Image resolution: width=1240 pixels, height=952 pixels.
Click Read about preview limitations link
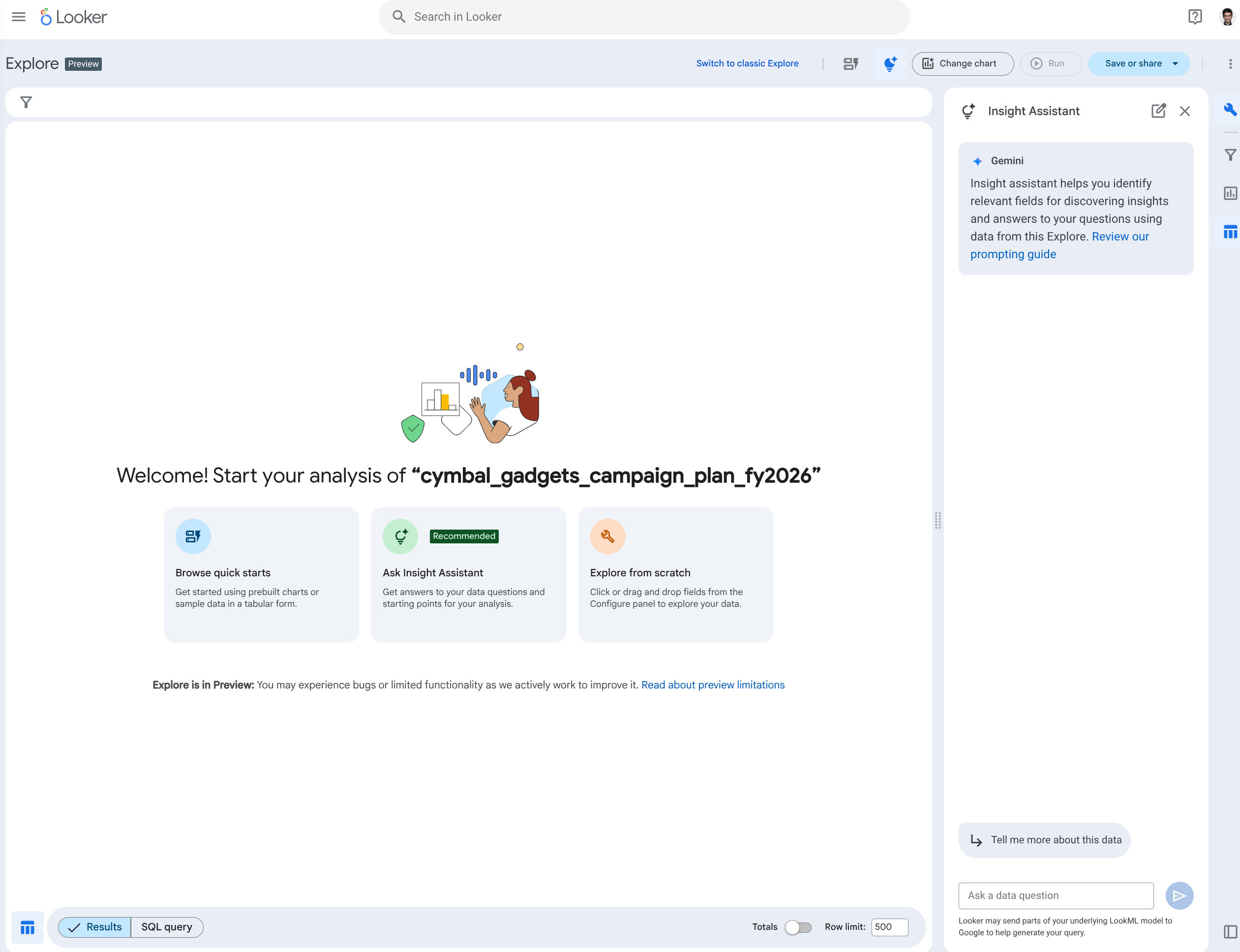coord(712,684)
